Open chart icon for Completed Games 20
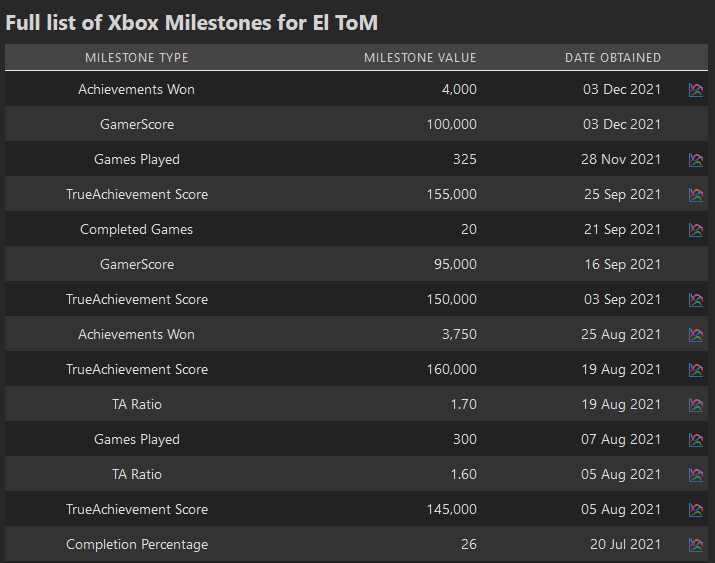This screenshot has width=715, height=563. [x=695, y=230]
